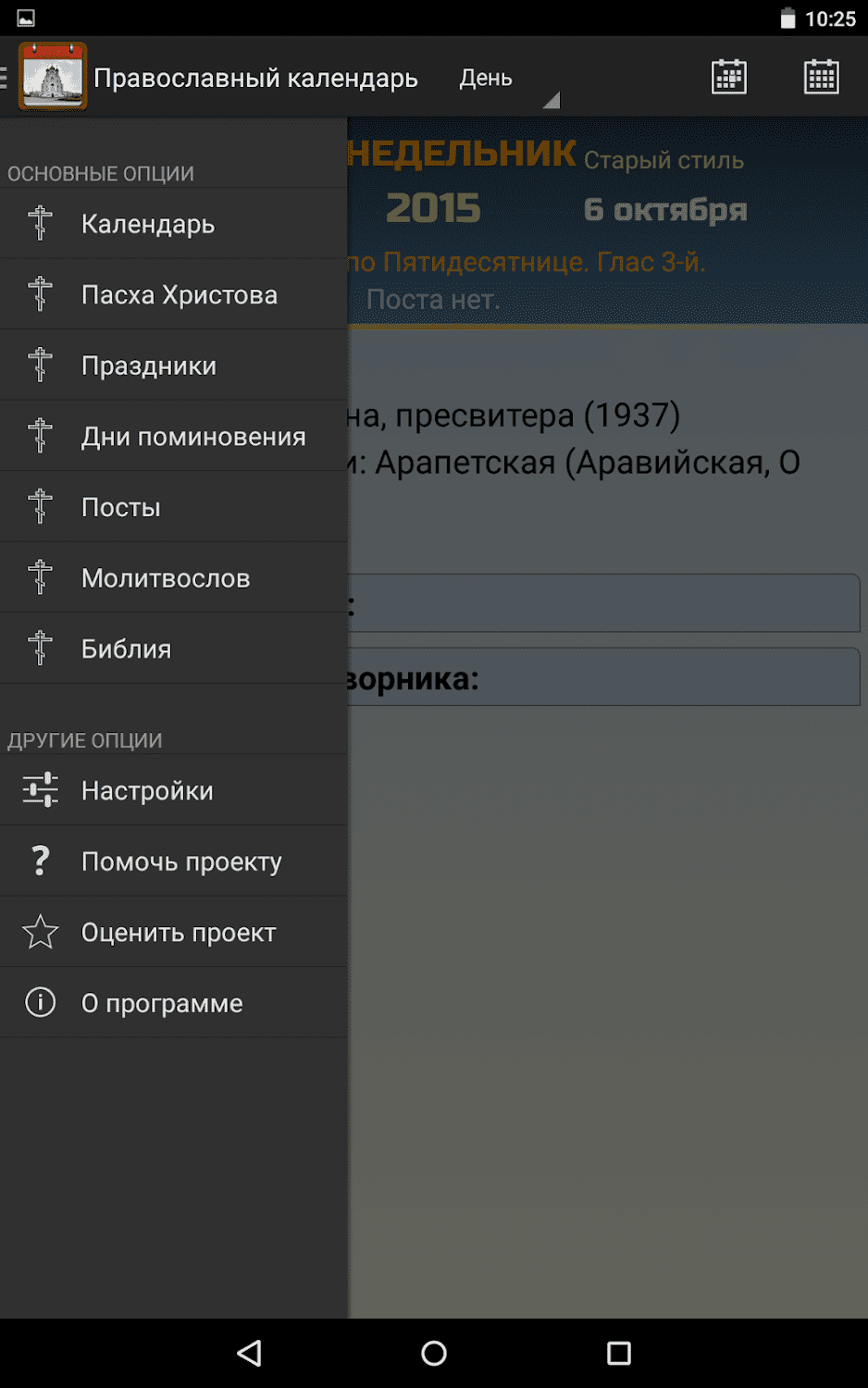
Task: Open Дни поминовения entry
Action: [x=193, y=437]
